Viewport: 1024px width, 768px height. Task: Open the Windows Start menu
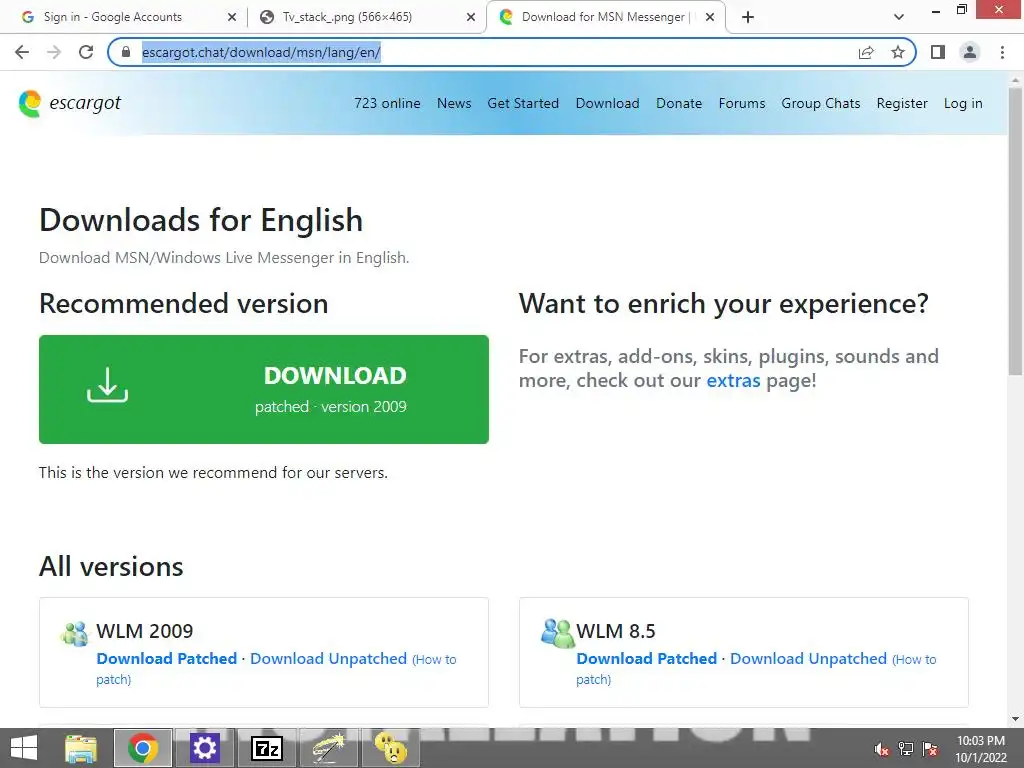(x=24, y=748)
